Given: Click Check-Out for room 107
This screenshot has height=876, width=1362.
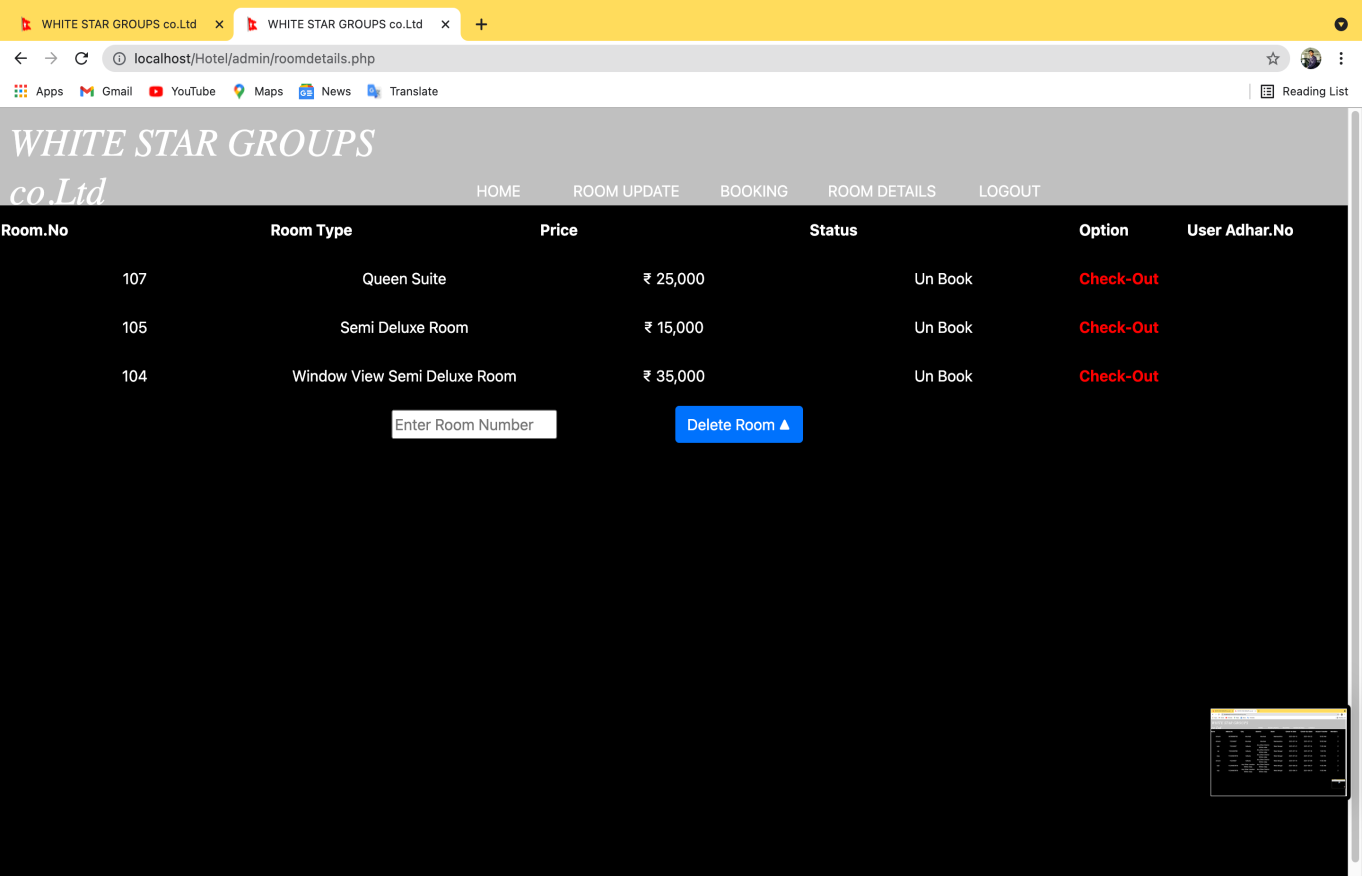Looking at the screenshot, I should 1118,279.
